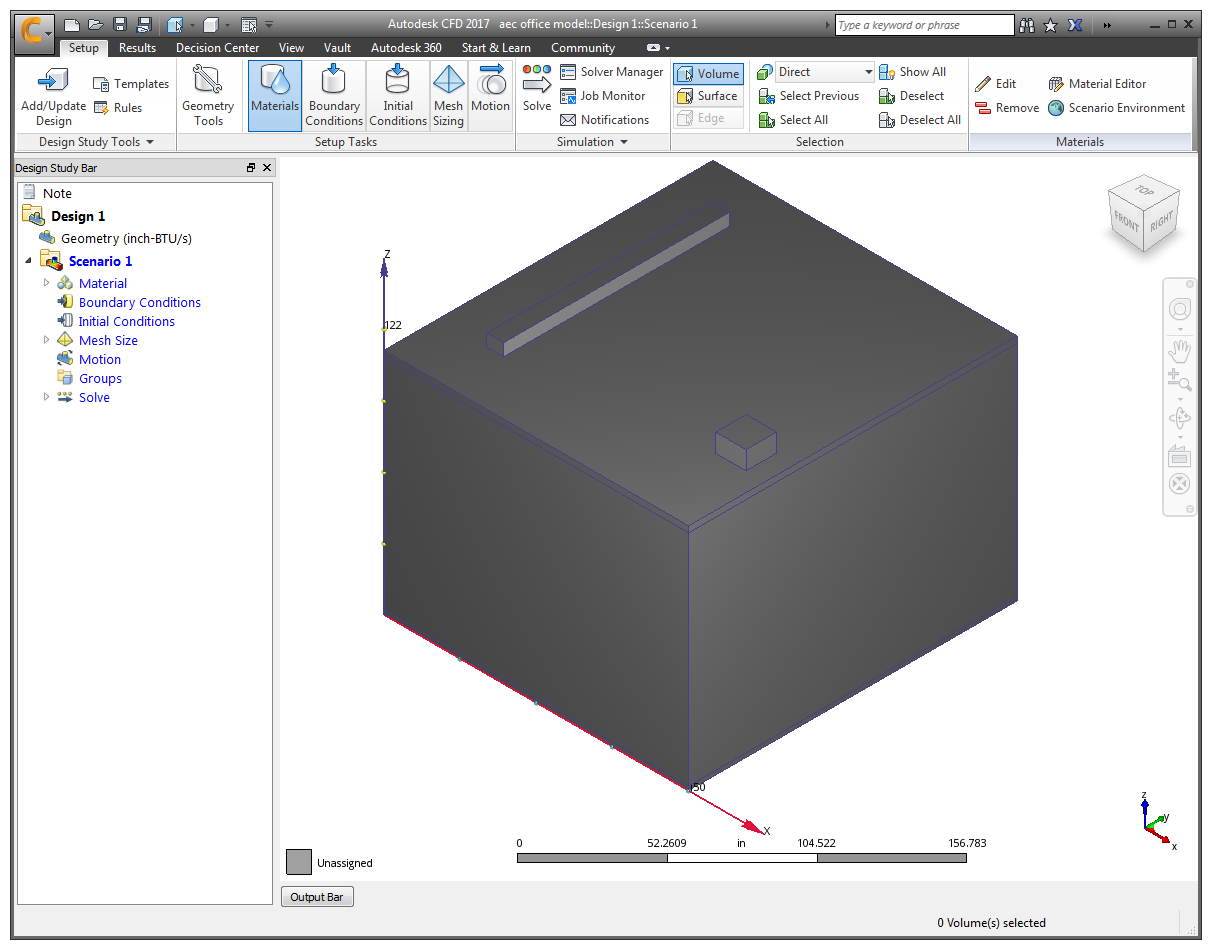Image resolution: width=1212 pixels, height=950 pixels.
Task: Select Groups in the design study tree
Action: [x=100, y=378]
